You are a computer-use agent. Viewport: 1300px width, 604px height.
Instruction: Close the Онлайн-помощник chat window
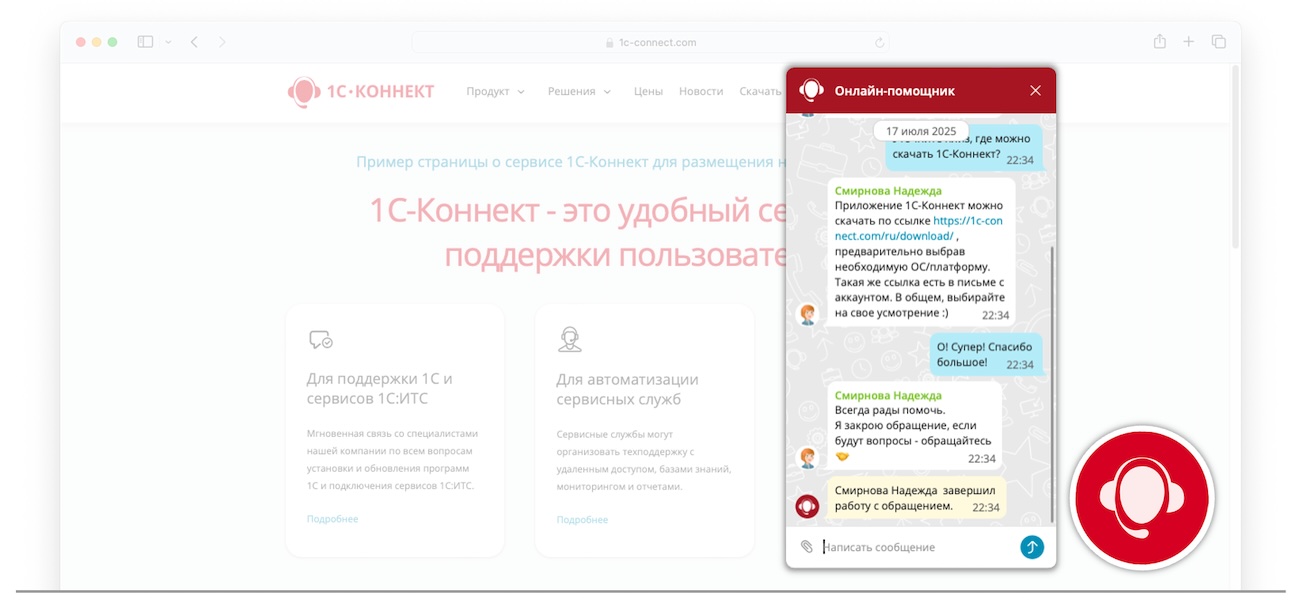[1035, 91]
